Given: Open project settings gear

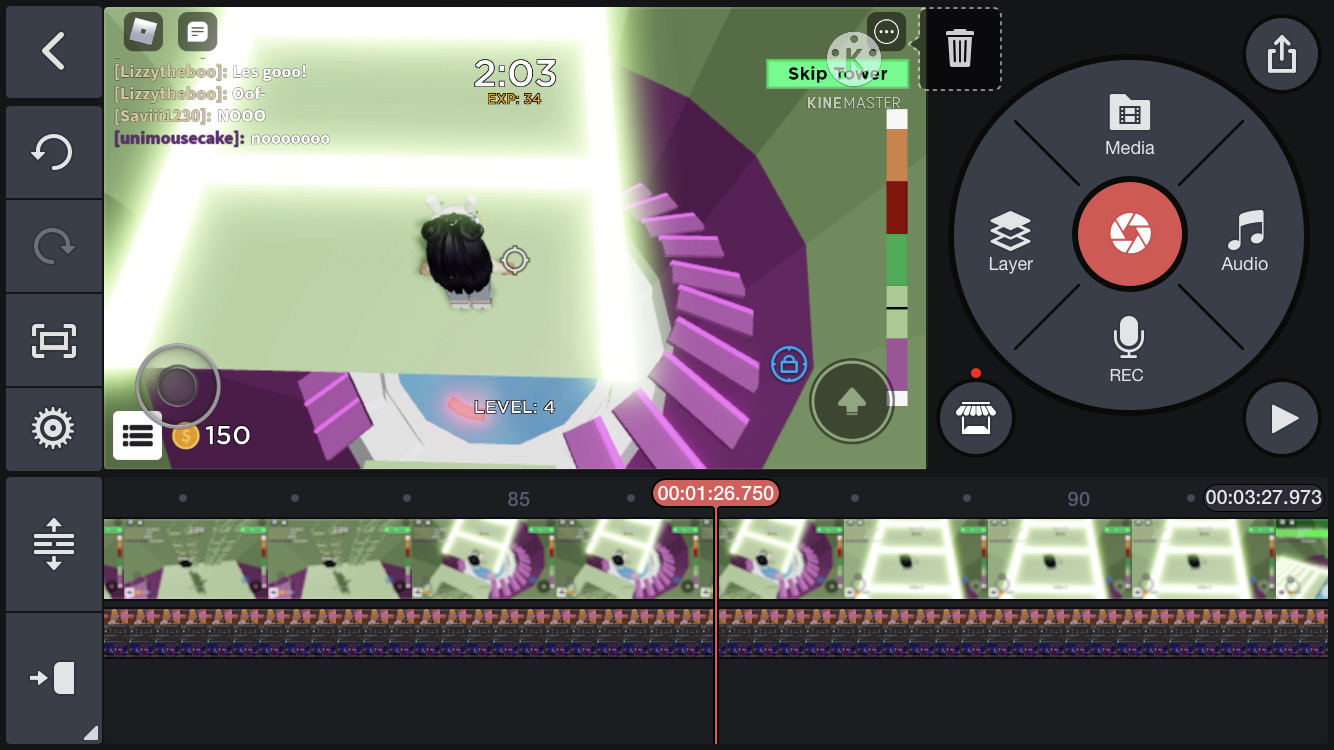Looking at the screenshot, I should [x=53, y=429].
